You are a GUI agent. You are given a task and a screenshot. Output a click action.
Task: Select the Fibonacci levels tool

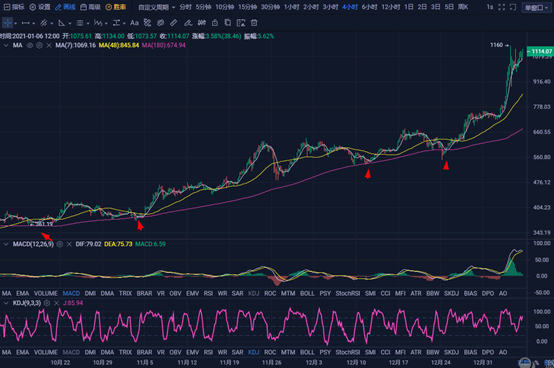80,23
